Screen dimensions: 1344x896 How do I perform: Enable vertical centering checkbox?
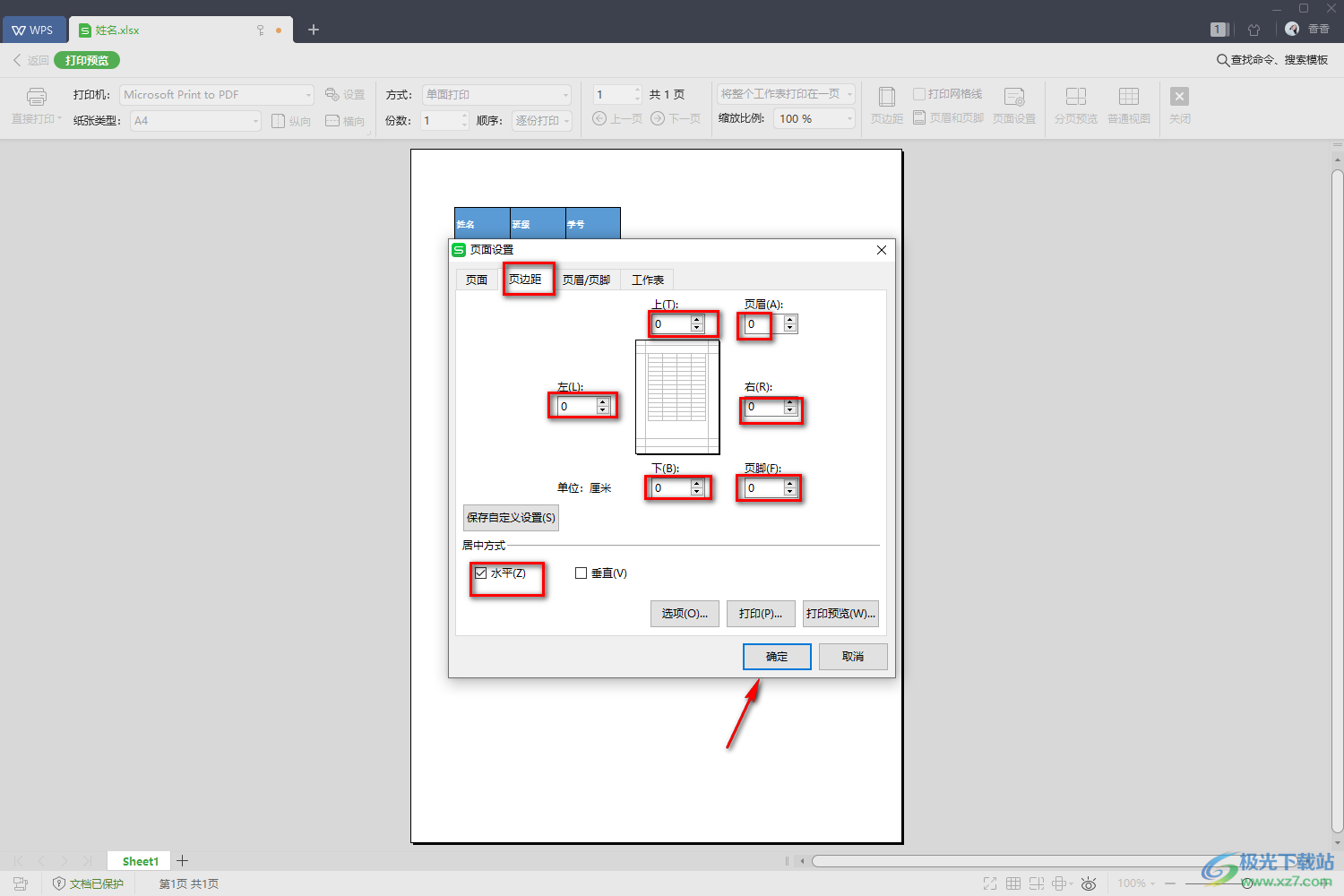[x=581, y=573]
